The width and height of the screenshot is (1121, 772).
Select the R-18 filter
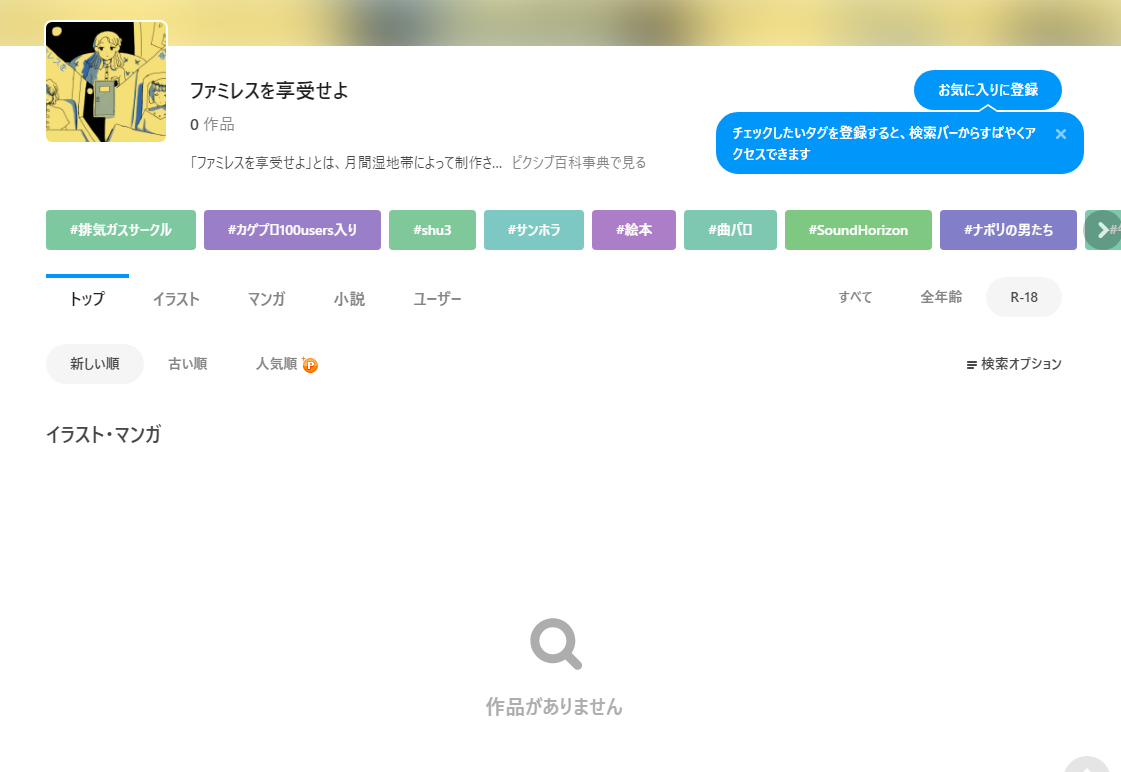[x=1023, y=297]
